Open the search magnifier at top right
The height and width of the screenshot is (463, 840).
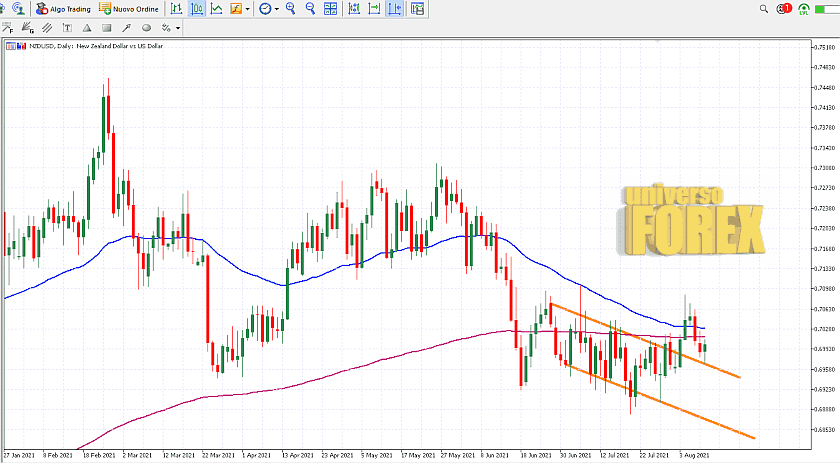[764, 9]
